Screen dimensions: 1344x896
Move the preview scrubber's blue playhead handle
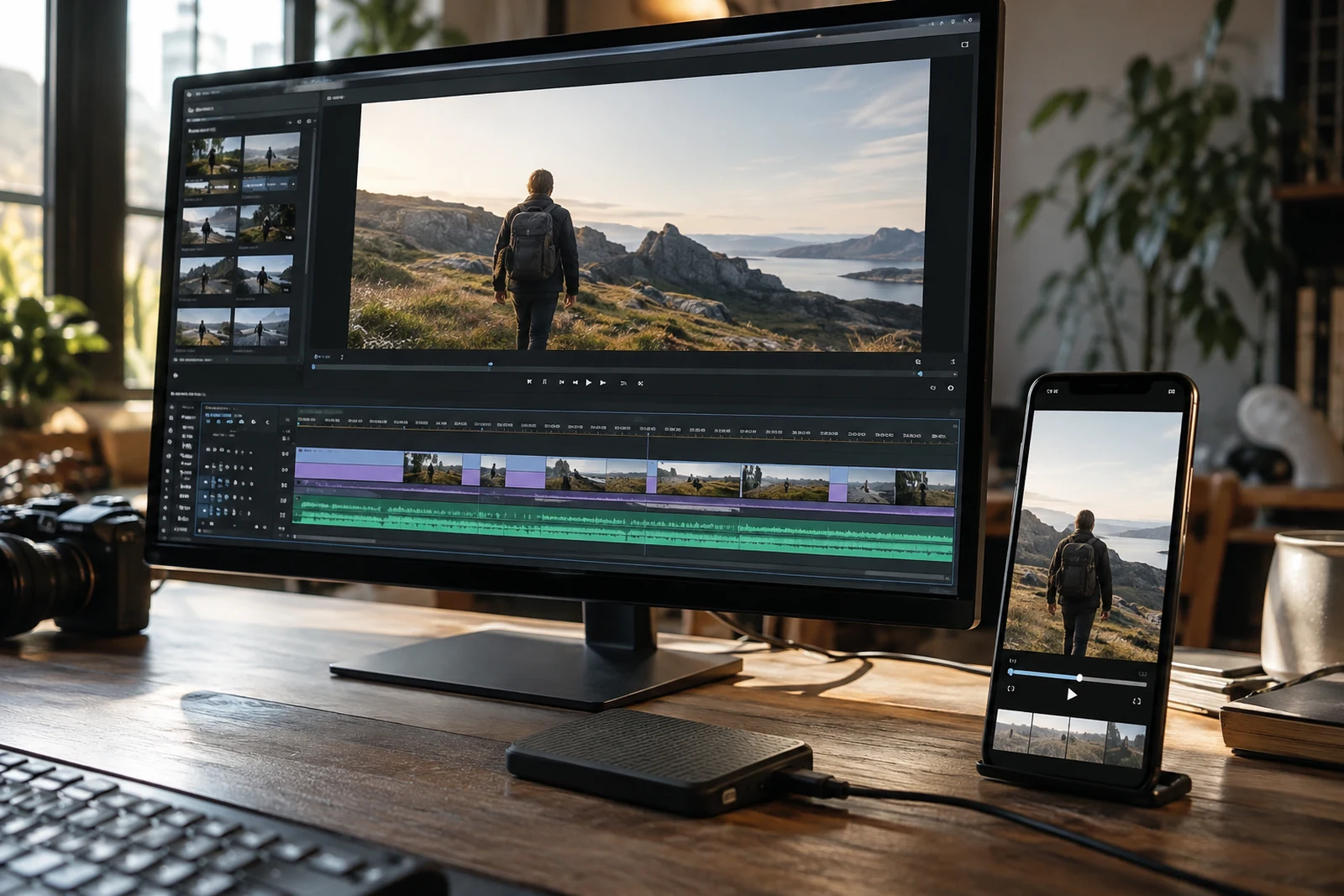pos(491,364)
